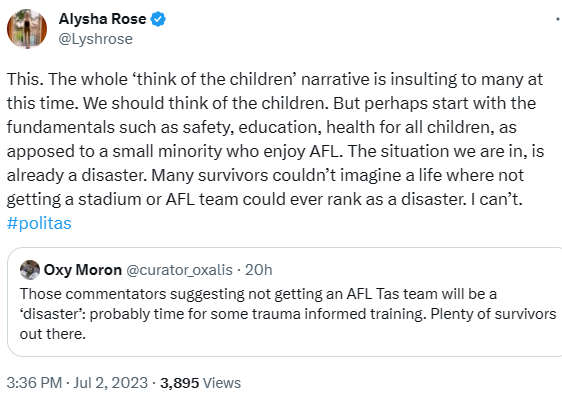Screen dimensions: 562x397
Task: Open the #politas hashtag
Action: point(39,223)
